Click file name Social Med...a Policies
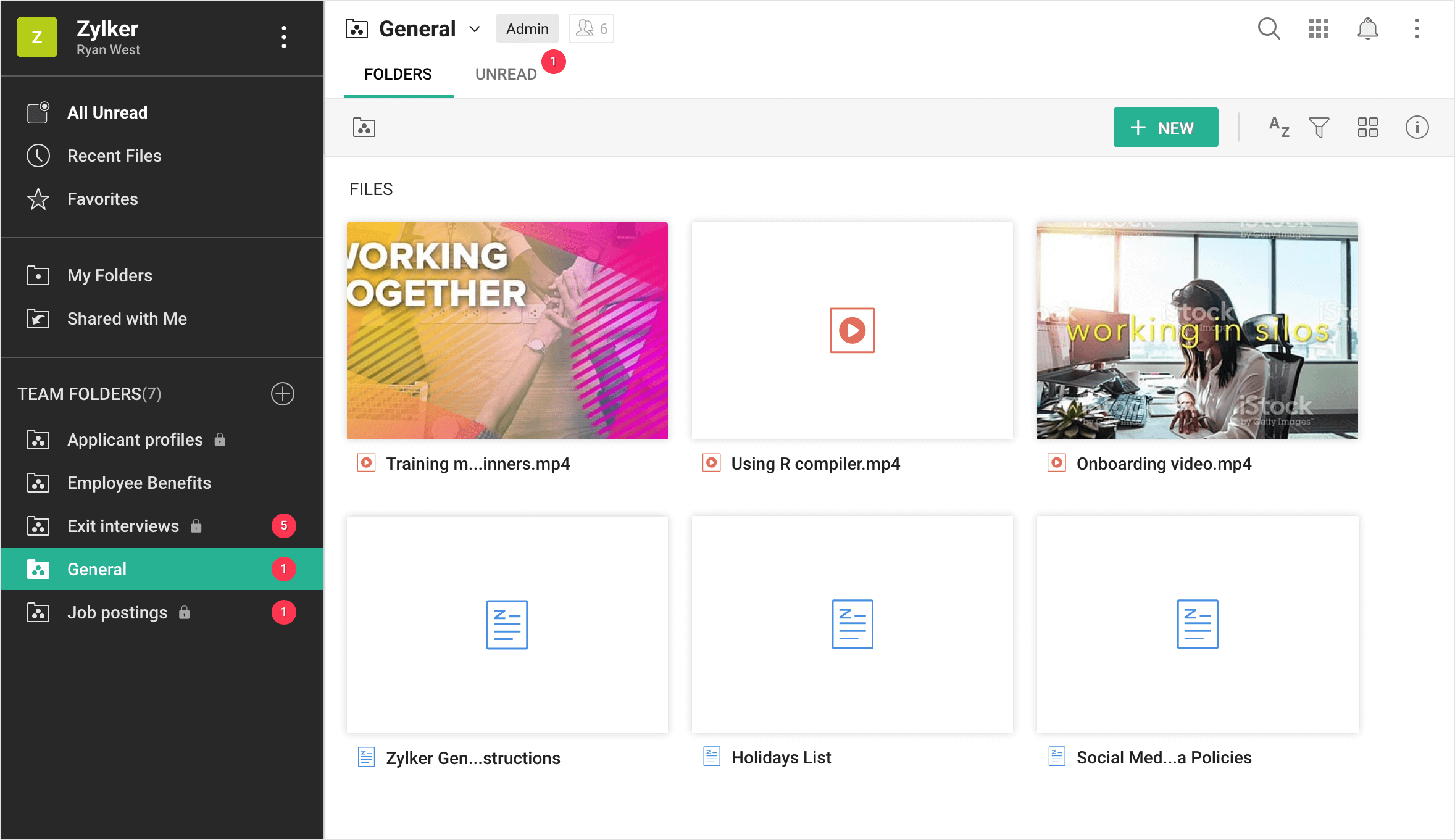 [x=1164, y=757]
